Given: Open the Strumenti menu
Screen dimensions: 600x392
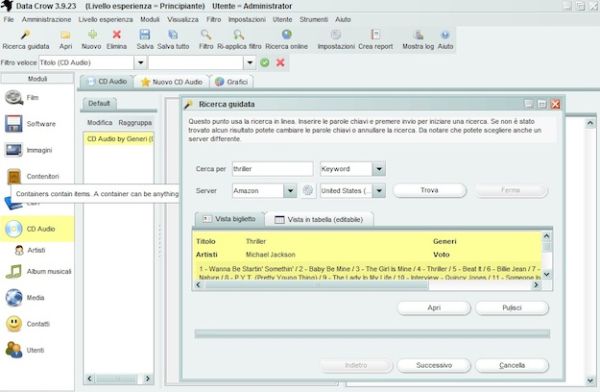Looking at the screenshot, I should [314, 19].
